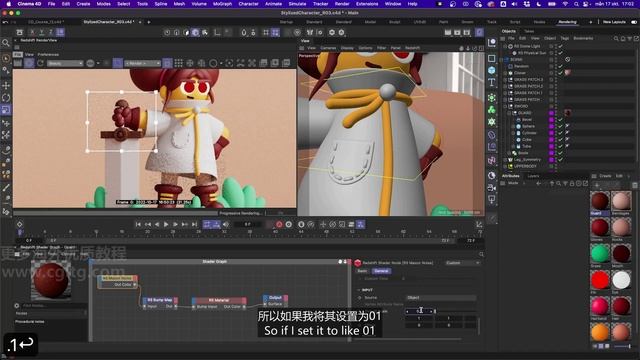Jump to the start of the timeline

pos(138,224)
